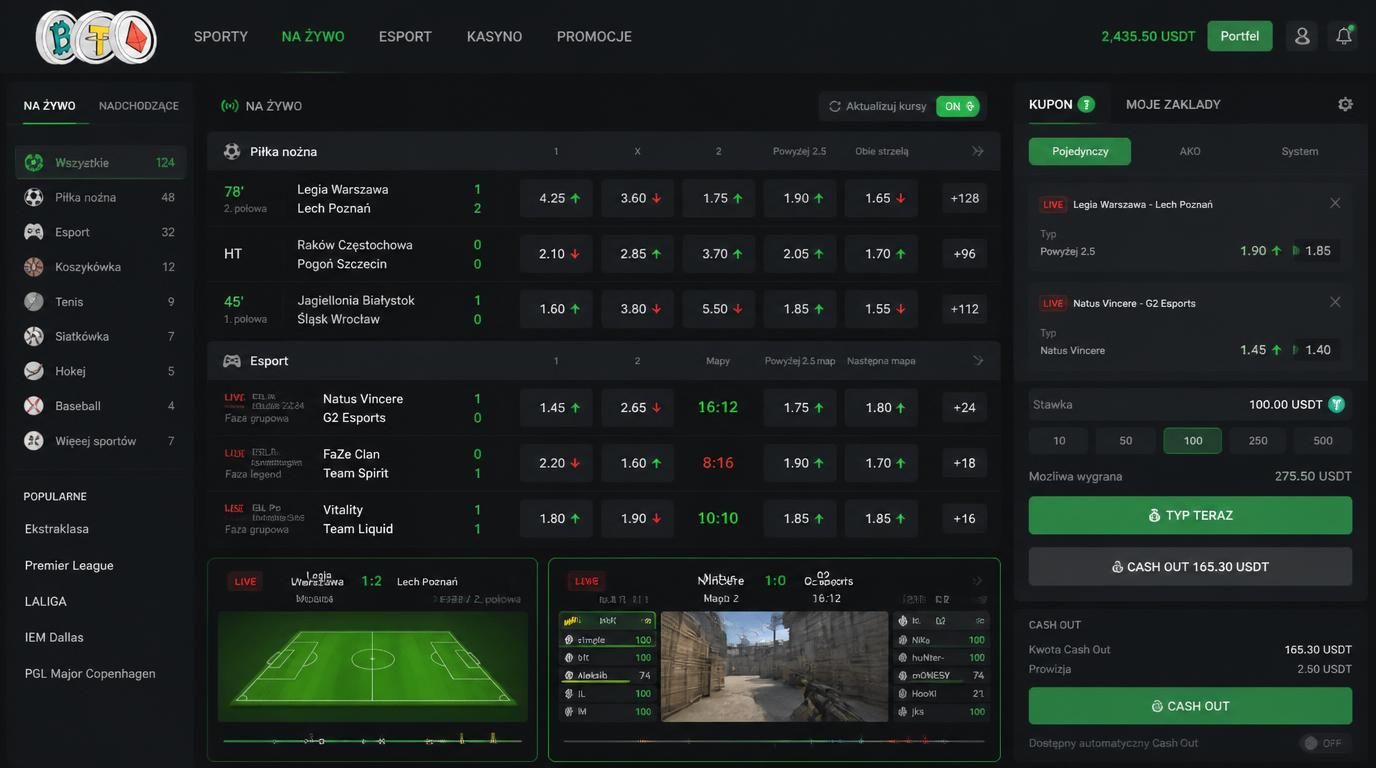
Task: Go to the KASYNO navigation tab
Action: point(494,36)
